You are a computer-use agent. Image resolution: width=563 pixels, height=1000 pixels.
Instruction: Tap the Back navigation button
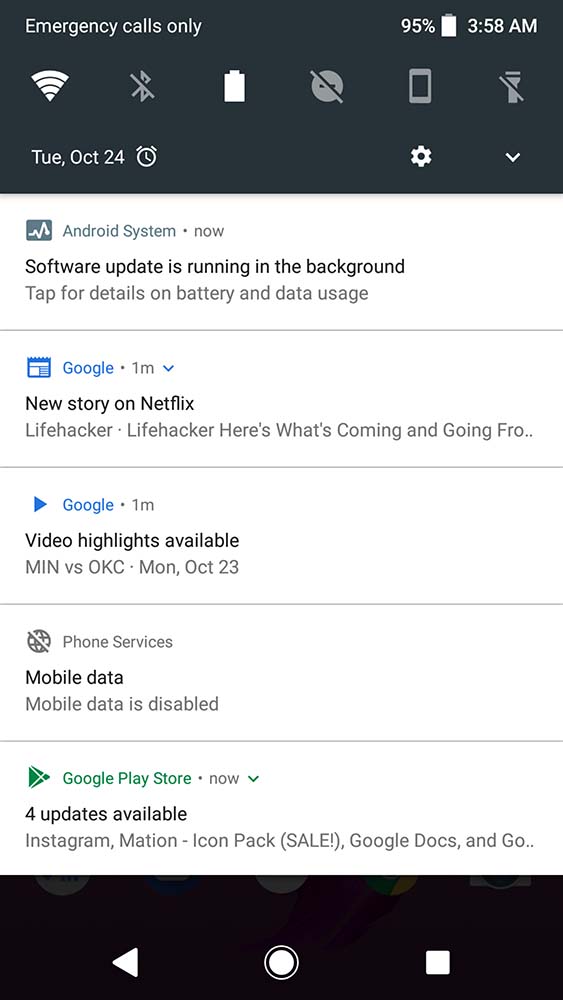click(x=125, y=962)
